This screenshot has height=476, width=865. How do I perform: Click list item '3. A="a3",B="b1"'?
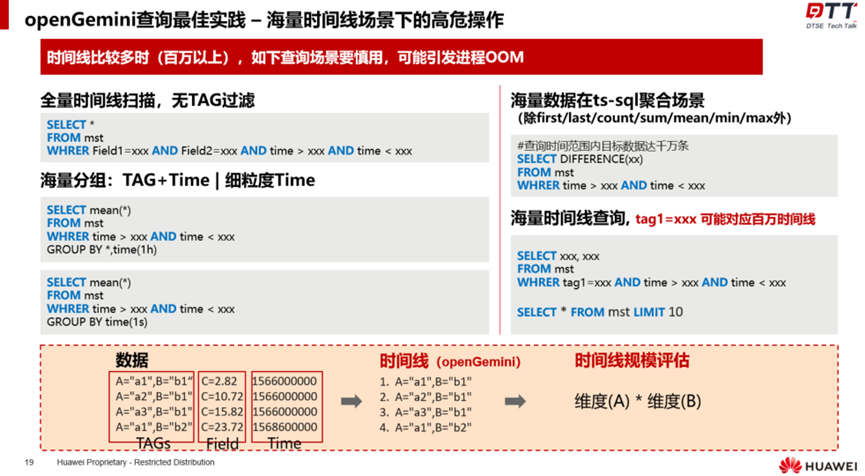pyautogui.click(x=425, y=412)
